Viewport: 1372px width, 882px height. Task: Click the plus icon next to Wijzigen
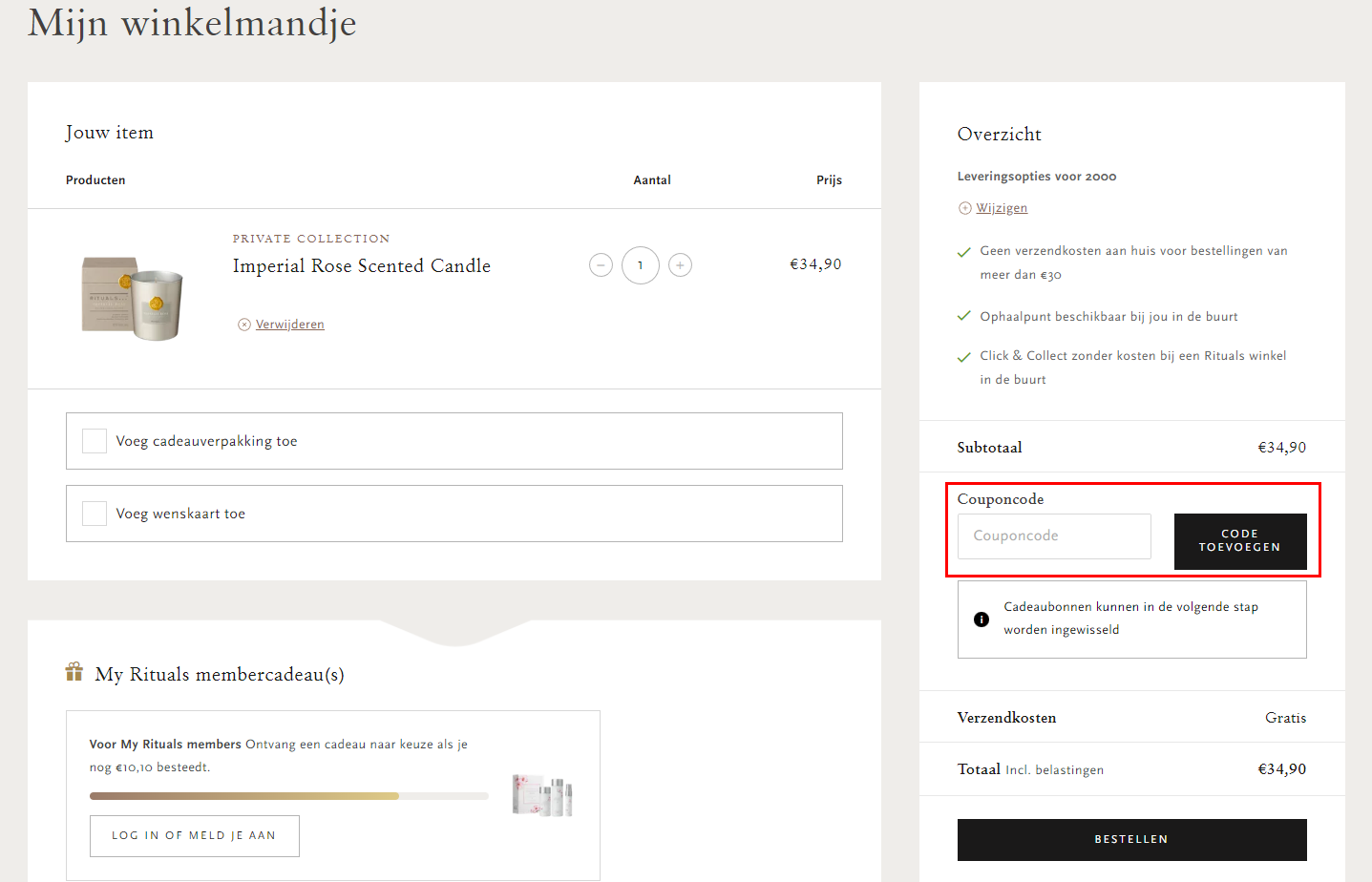pyautogui.click(x=964, y=208)
